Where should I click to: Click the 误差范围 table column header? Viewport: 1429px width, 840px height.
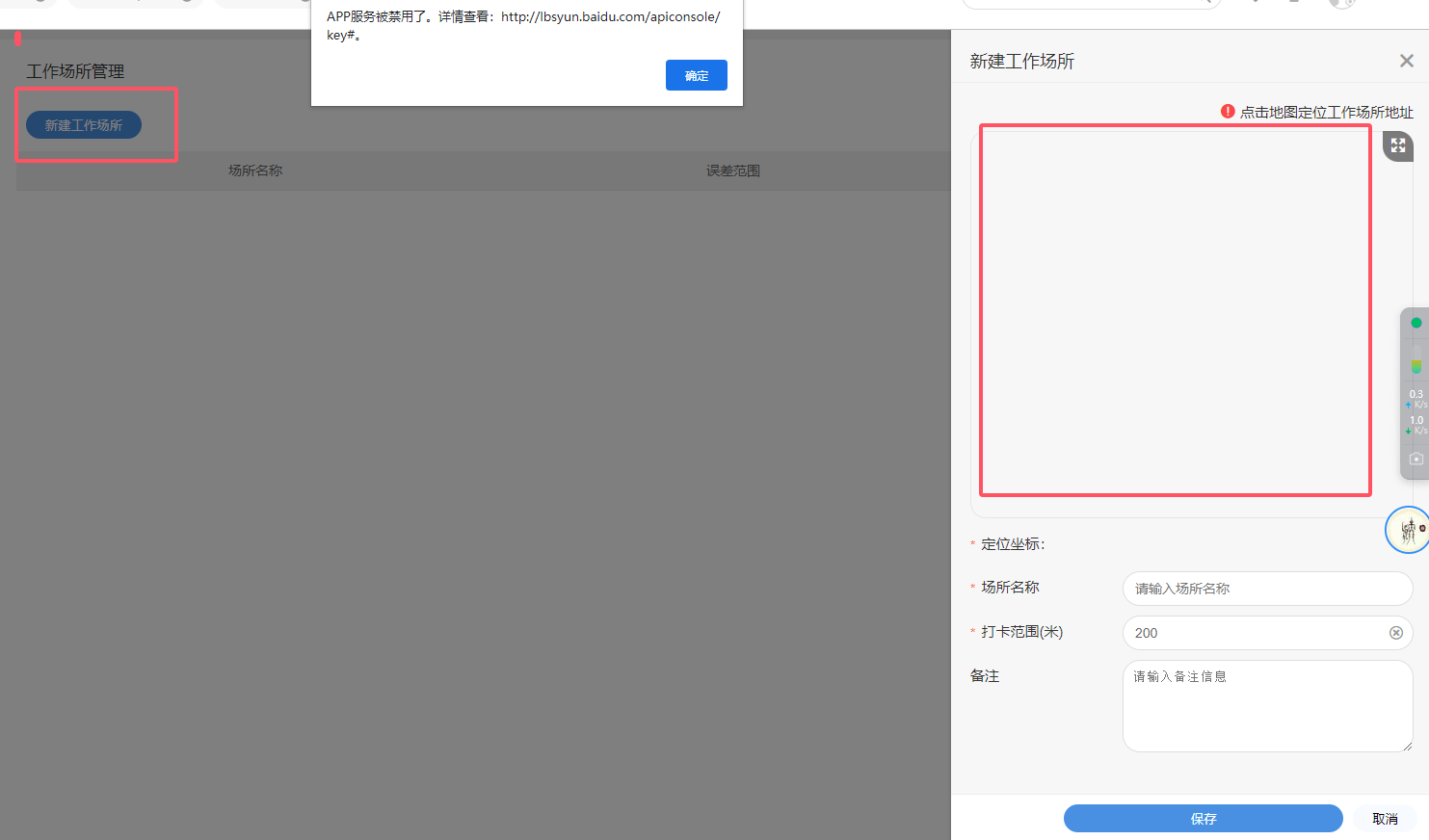click(733, 171)
